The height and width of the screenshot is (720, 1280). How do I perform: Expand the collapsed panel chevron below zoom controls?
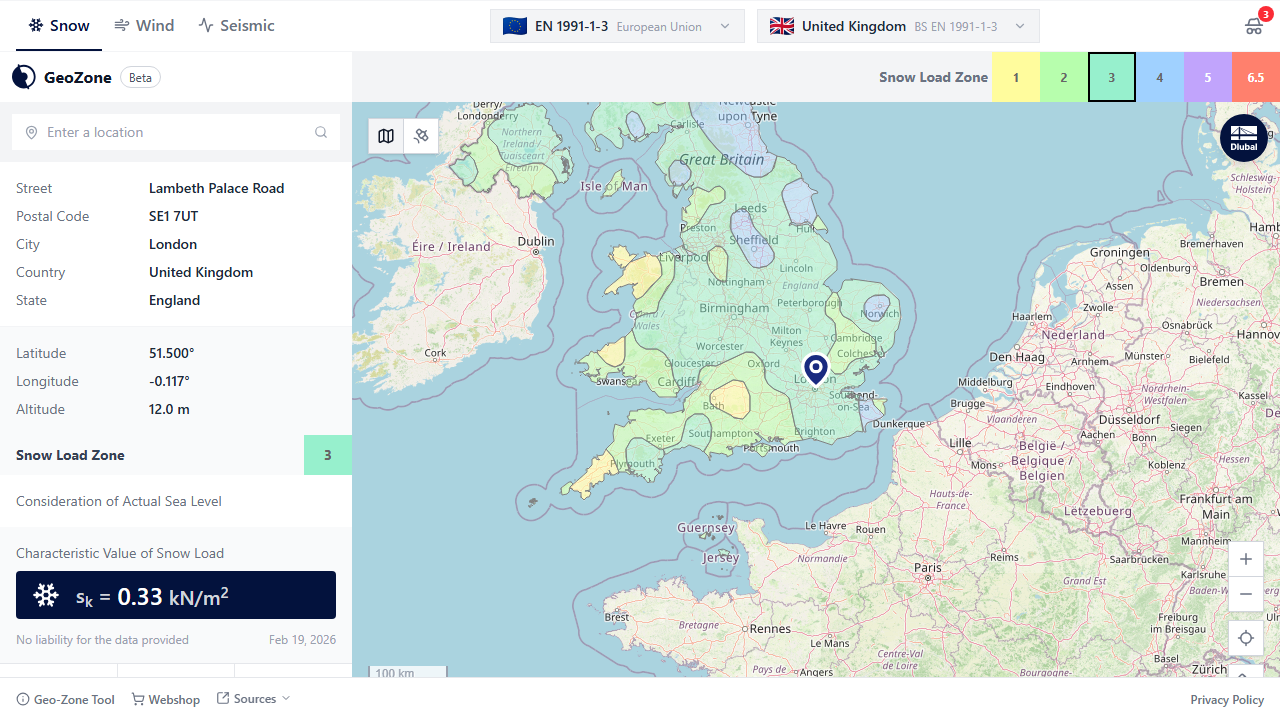pyautogui.click(x=1243, y=675)
